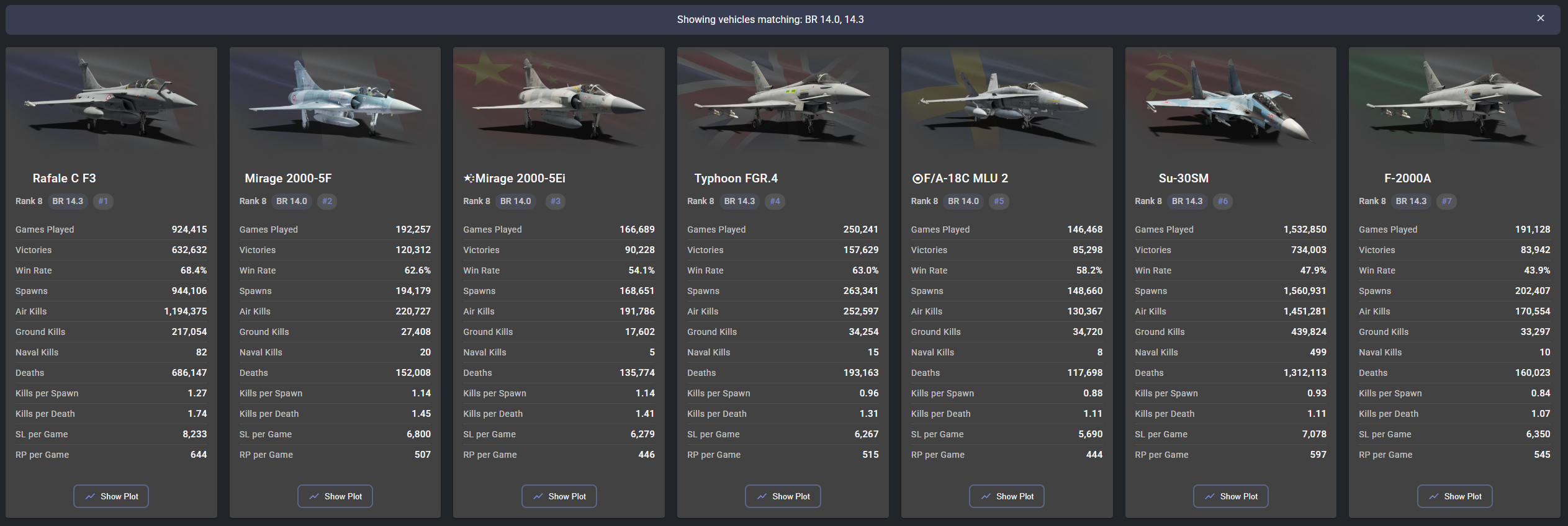This screenshot has width=1568, height=526.
Task: Click Rafale's Kills per Death value 1.74
Action: click(x=197, y=414)
